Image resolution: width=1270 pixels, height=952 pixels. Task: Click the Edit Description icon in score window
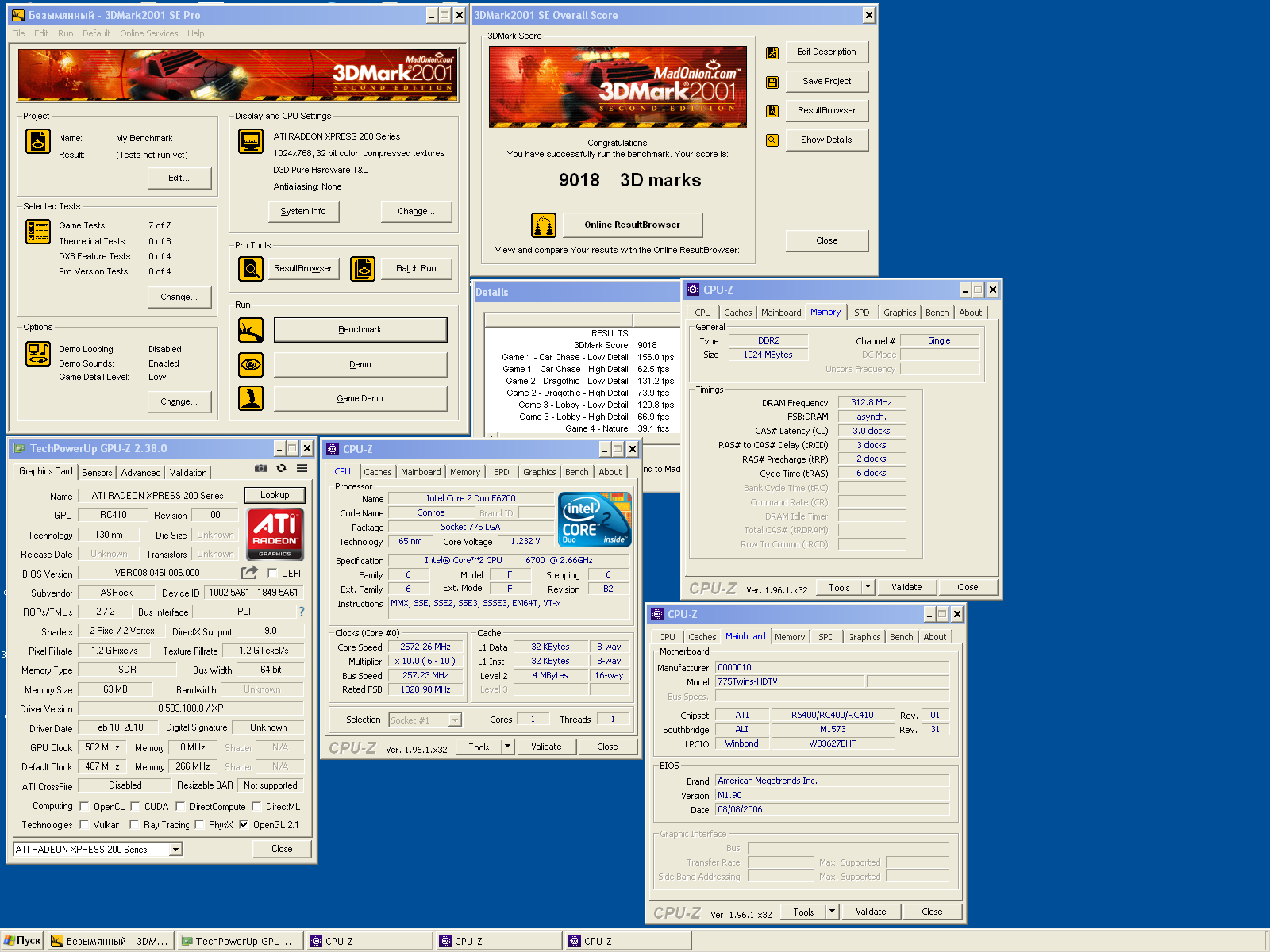[x=772, y=53]
